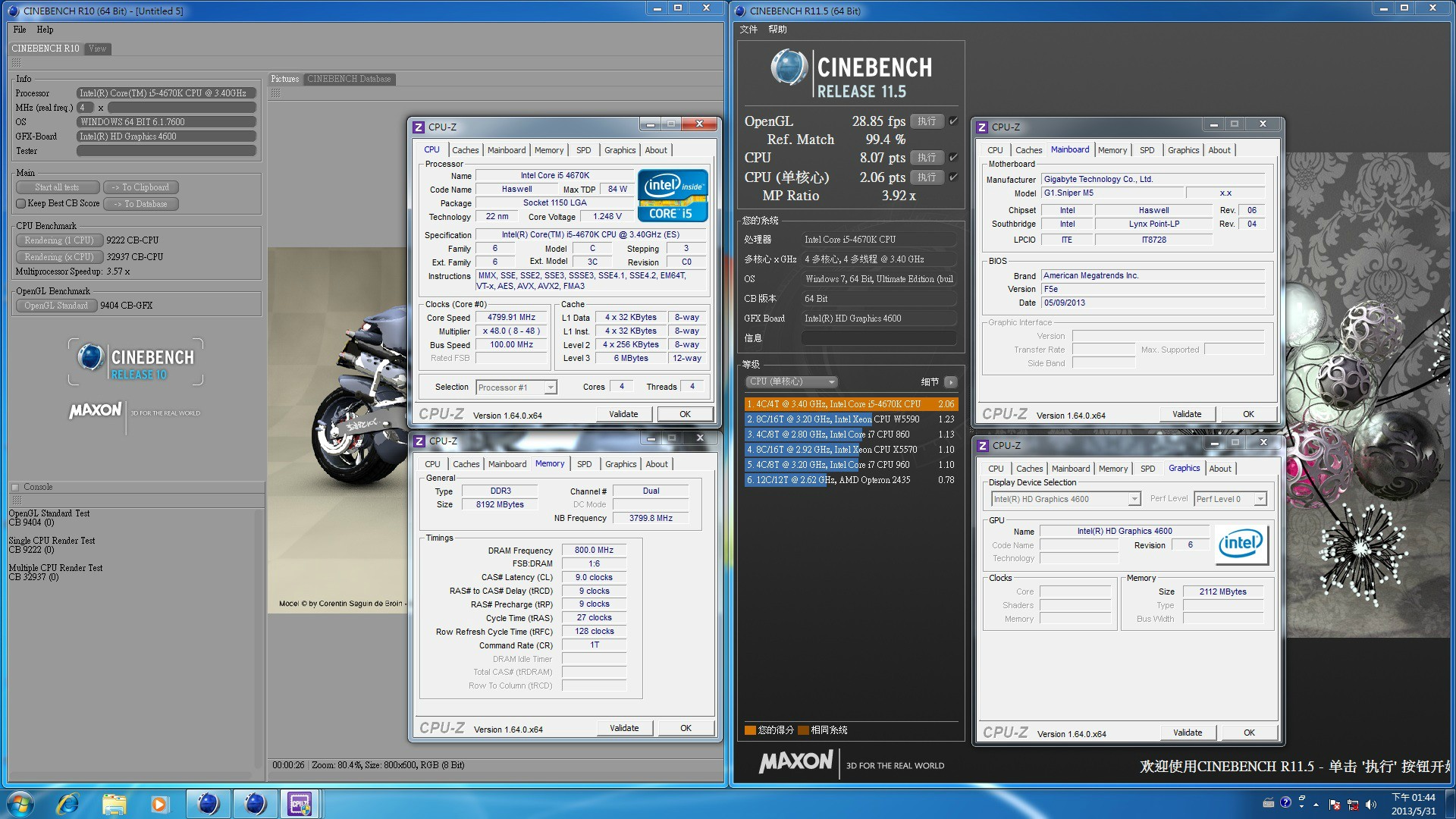Open the 帮助 menu in Cinebench R11.5
The width and height of the screenshot is (1456, 819).
(777, 30)
